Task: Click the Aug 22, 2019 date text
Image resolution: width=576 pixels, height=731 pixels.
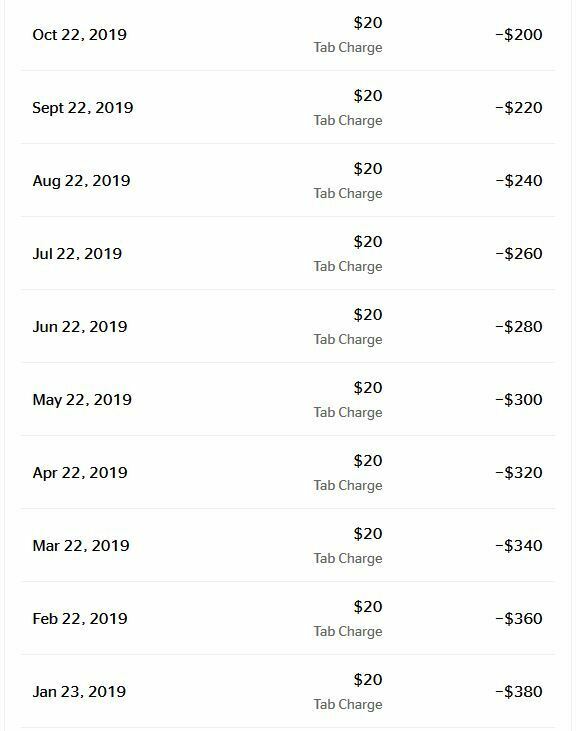Action: click(82, 181)
